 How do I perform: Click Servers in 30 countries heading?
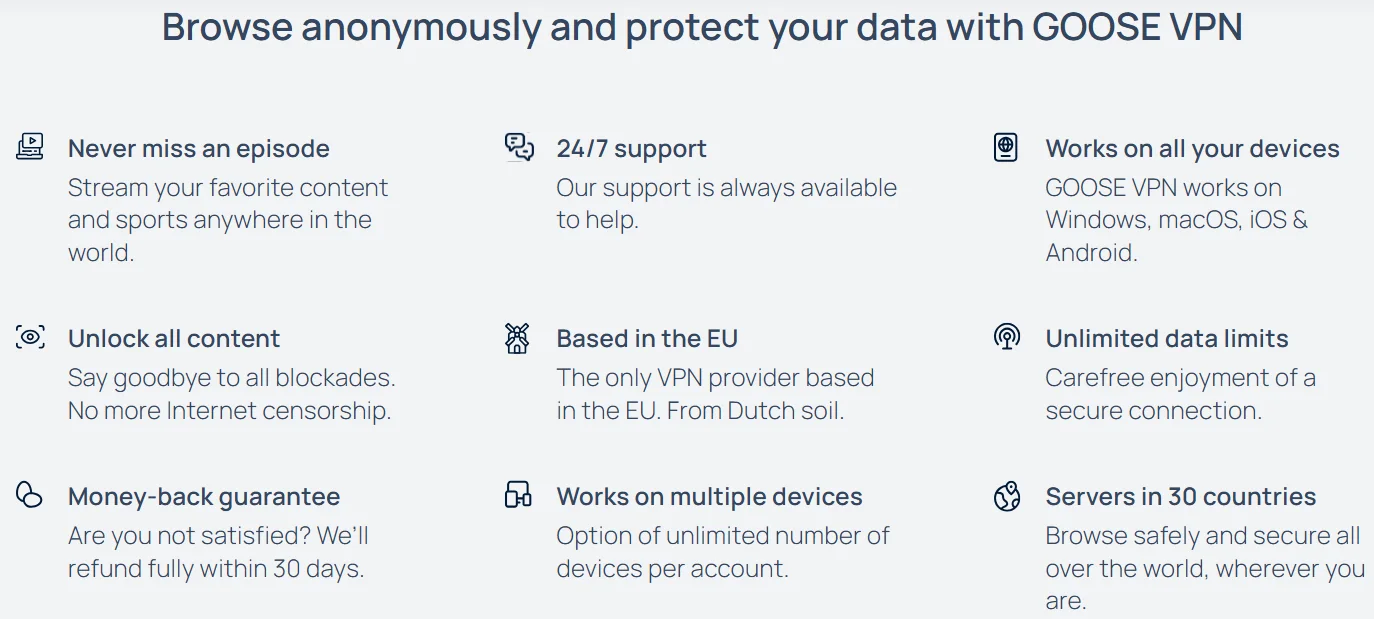tap(1181, 497)
